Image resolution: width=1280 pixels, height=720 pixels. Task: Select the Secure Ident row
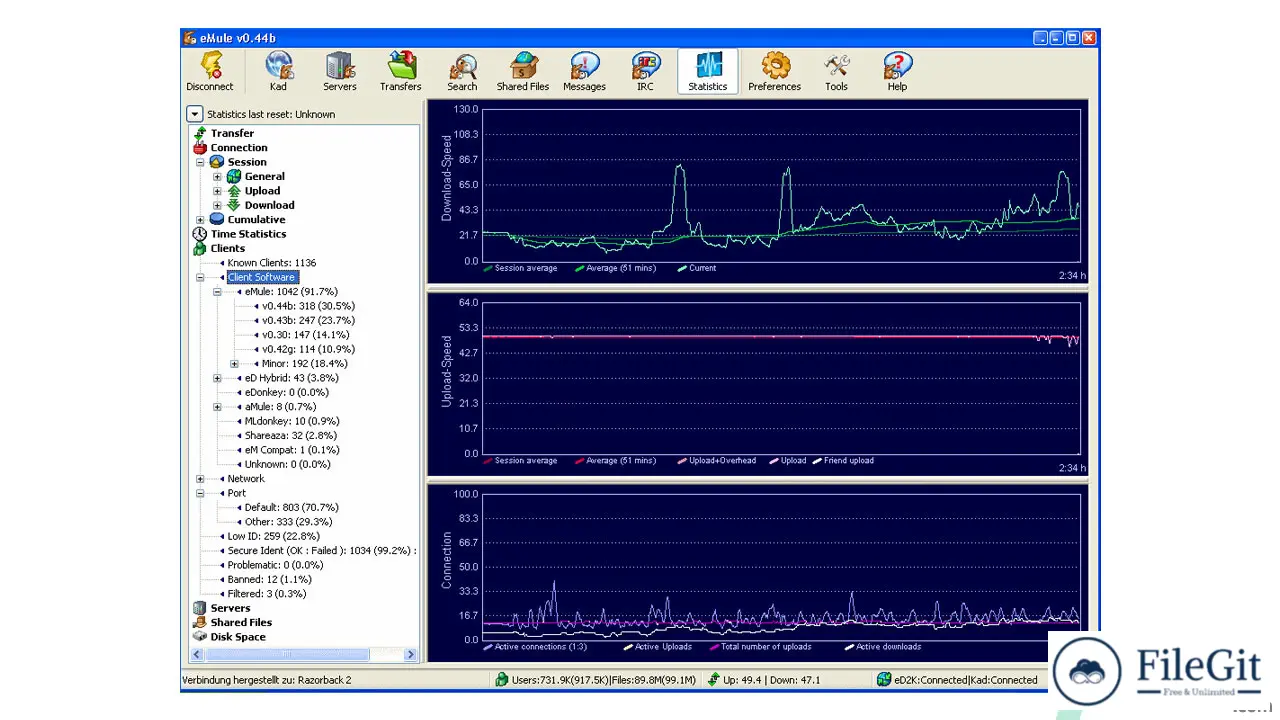321,551
